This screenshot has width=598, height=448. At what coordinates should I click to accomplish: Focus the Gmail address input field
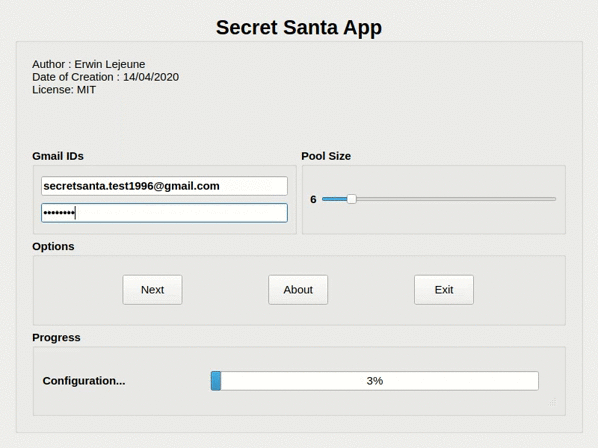tap(164, 186)
